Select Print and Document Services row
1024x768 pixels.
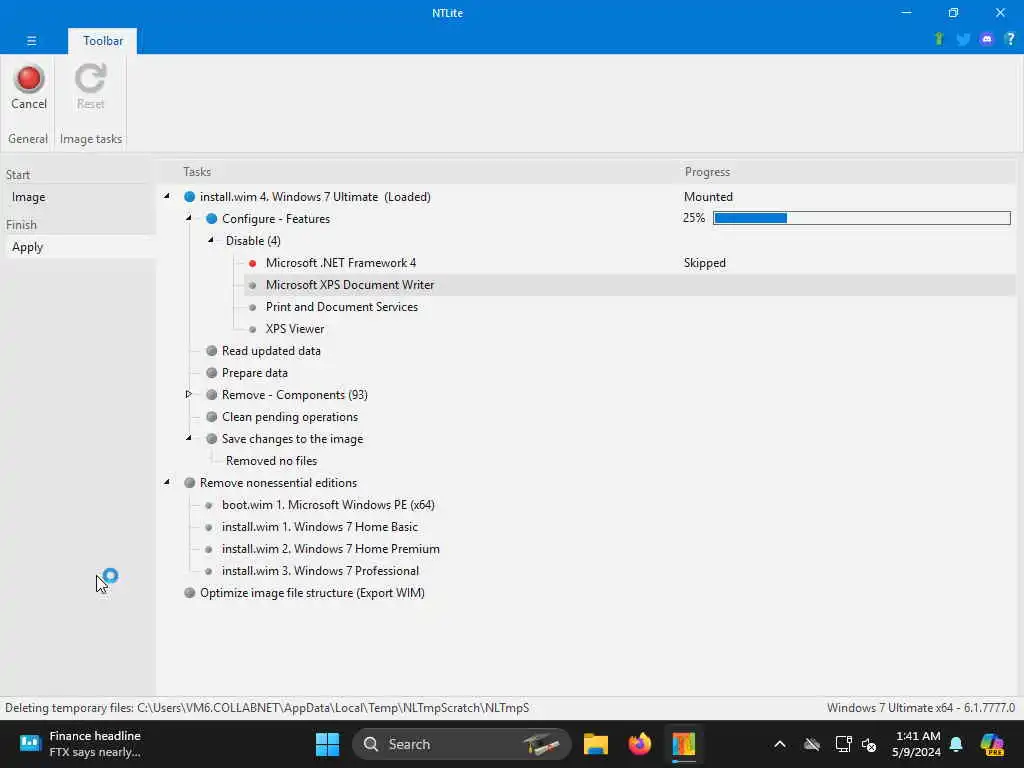[342, 307]
